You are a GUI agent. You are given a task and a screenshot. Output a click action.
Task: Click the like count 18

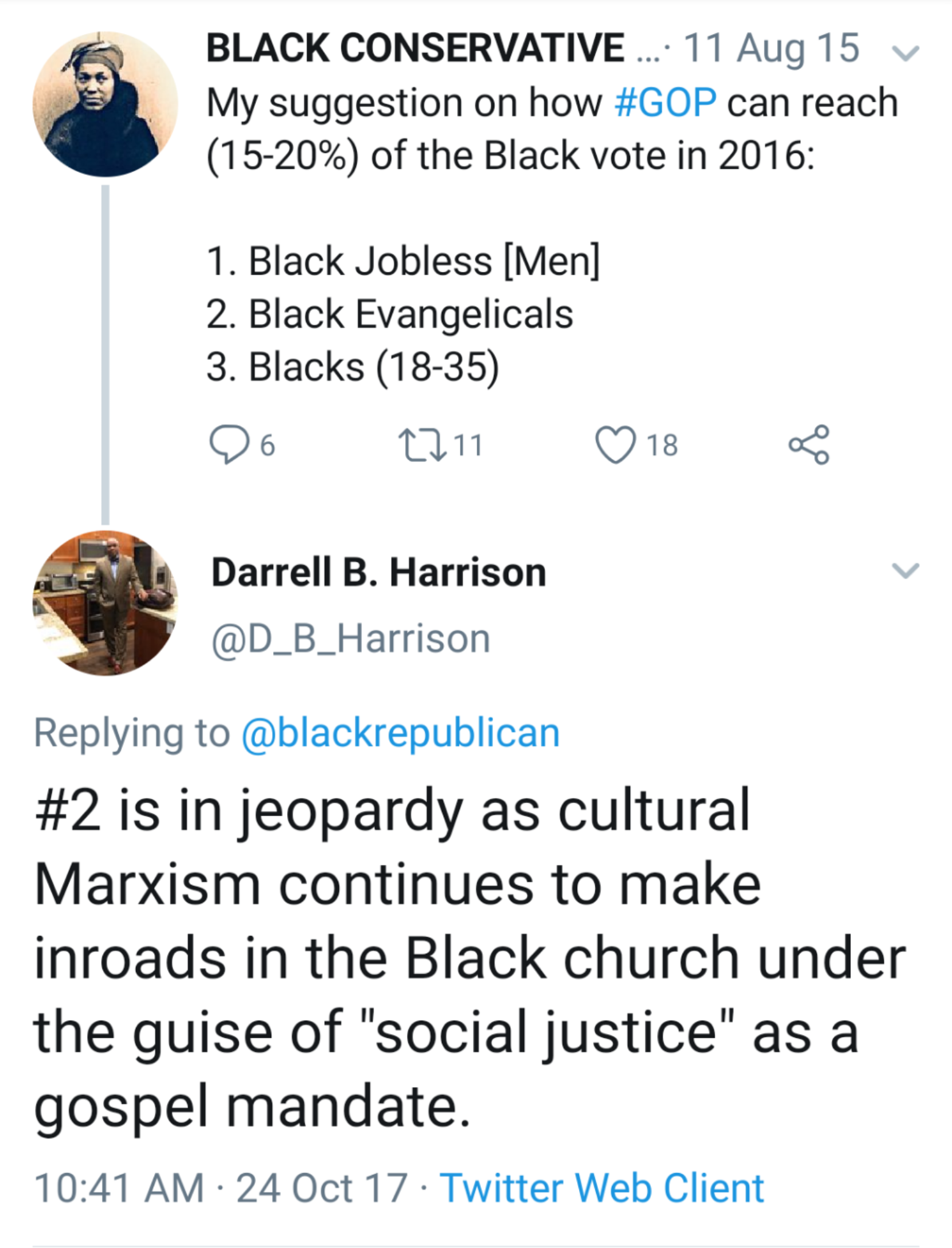tap(662, 445)
